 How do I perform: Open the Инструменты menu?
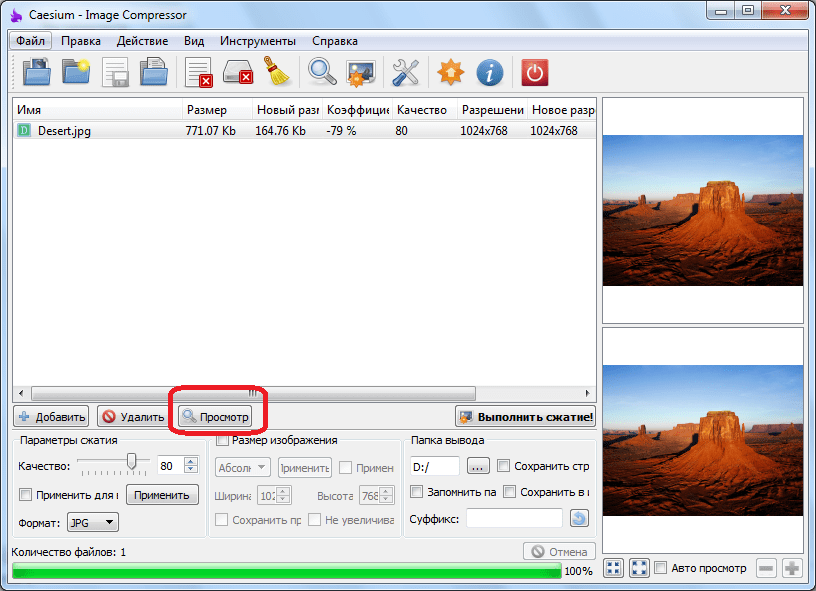(x=258, y=41)
